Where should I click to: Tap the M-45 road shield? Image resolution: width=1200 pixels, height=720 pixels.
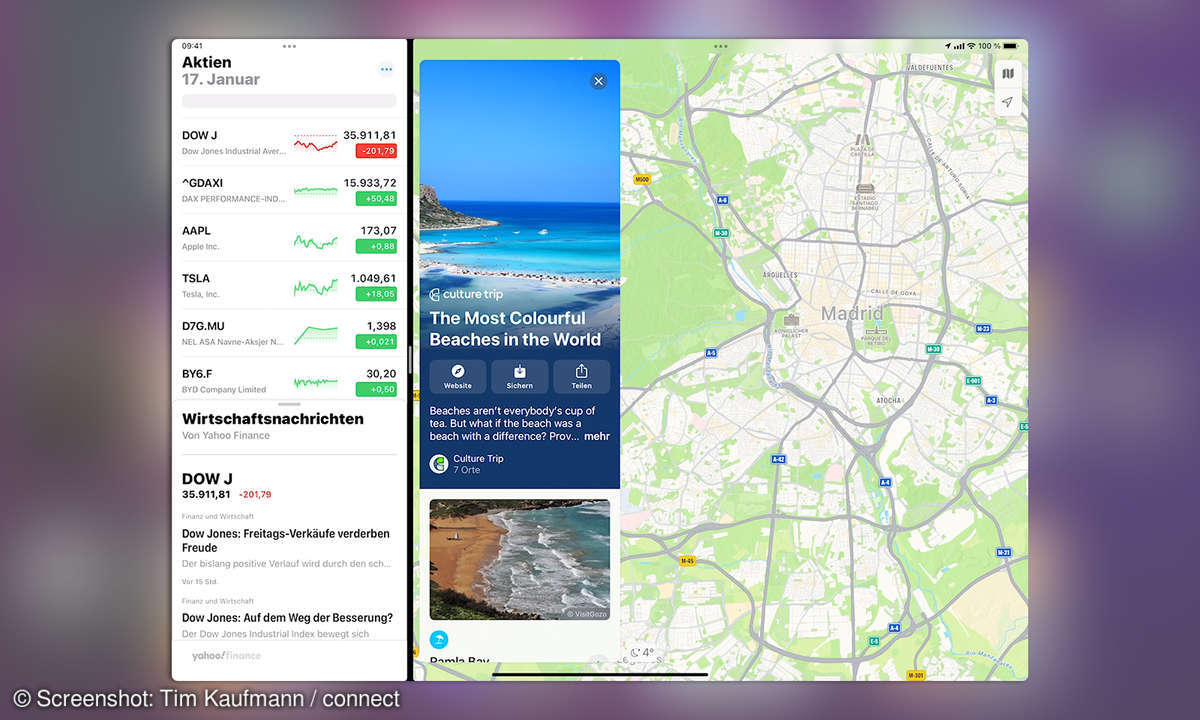coord(686,560)
